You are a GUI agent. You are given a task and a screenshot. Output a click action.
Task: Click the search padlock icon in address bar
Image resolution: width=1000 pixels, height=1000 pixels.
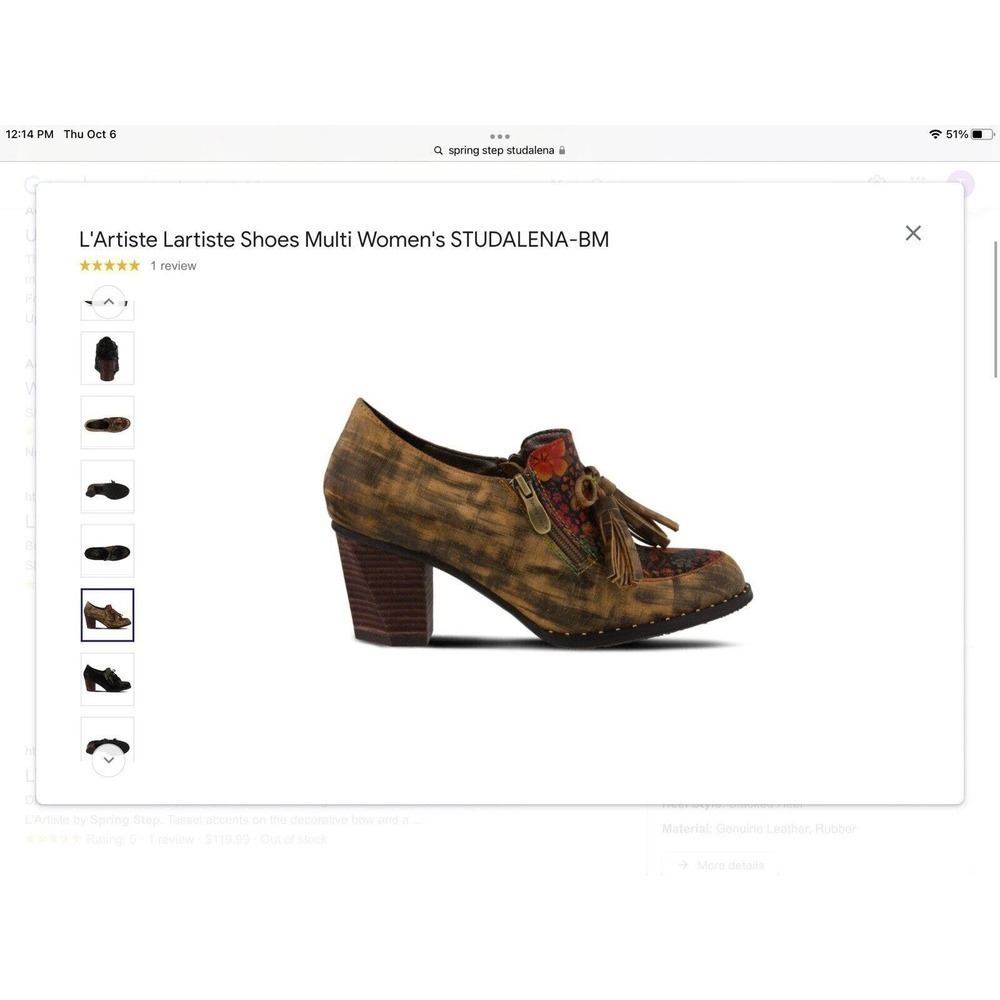560,149
